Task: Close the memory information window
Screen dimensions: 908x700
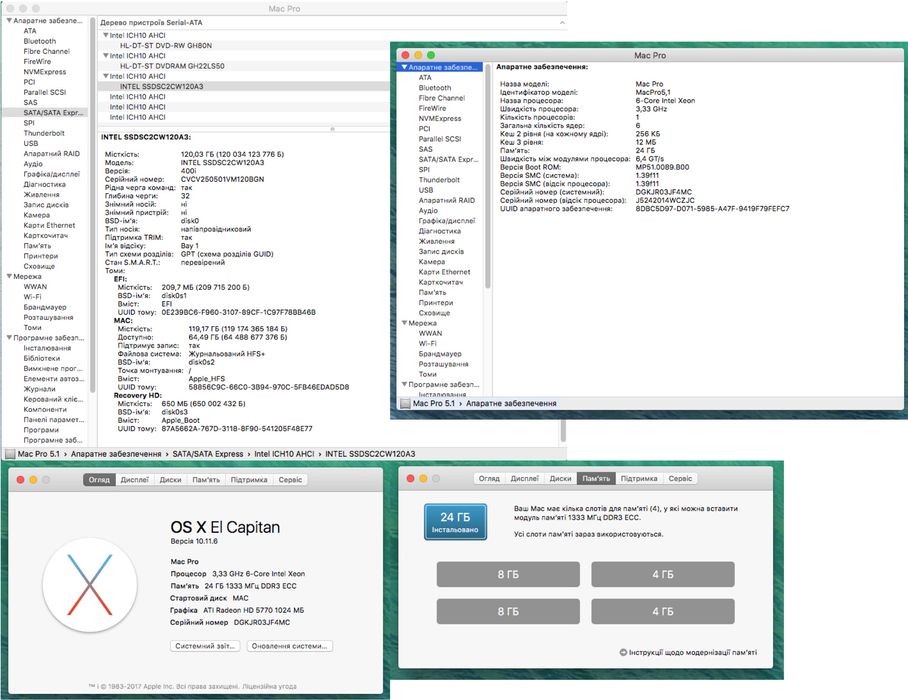Action: tap(410, 478)
